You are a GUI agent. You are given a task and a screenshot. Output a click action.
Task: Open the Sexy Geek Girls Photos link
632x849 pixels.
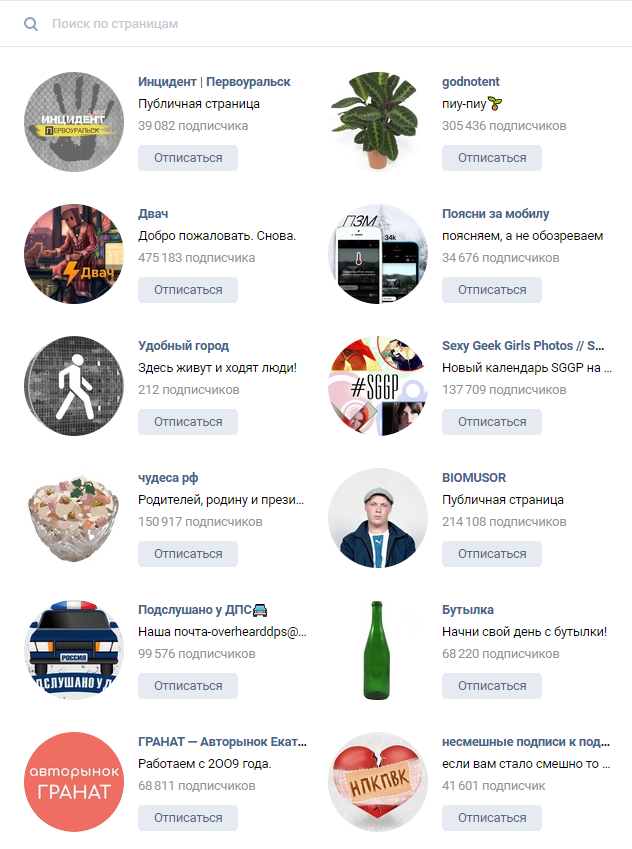click(523, 346)
